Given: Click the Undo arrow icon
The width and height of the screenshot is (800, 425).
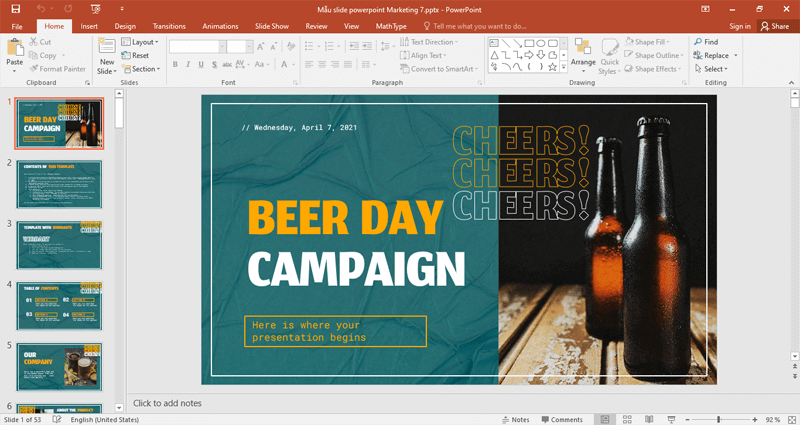Looking at the screenshot, I should click(x=41, y=9).
